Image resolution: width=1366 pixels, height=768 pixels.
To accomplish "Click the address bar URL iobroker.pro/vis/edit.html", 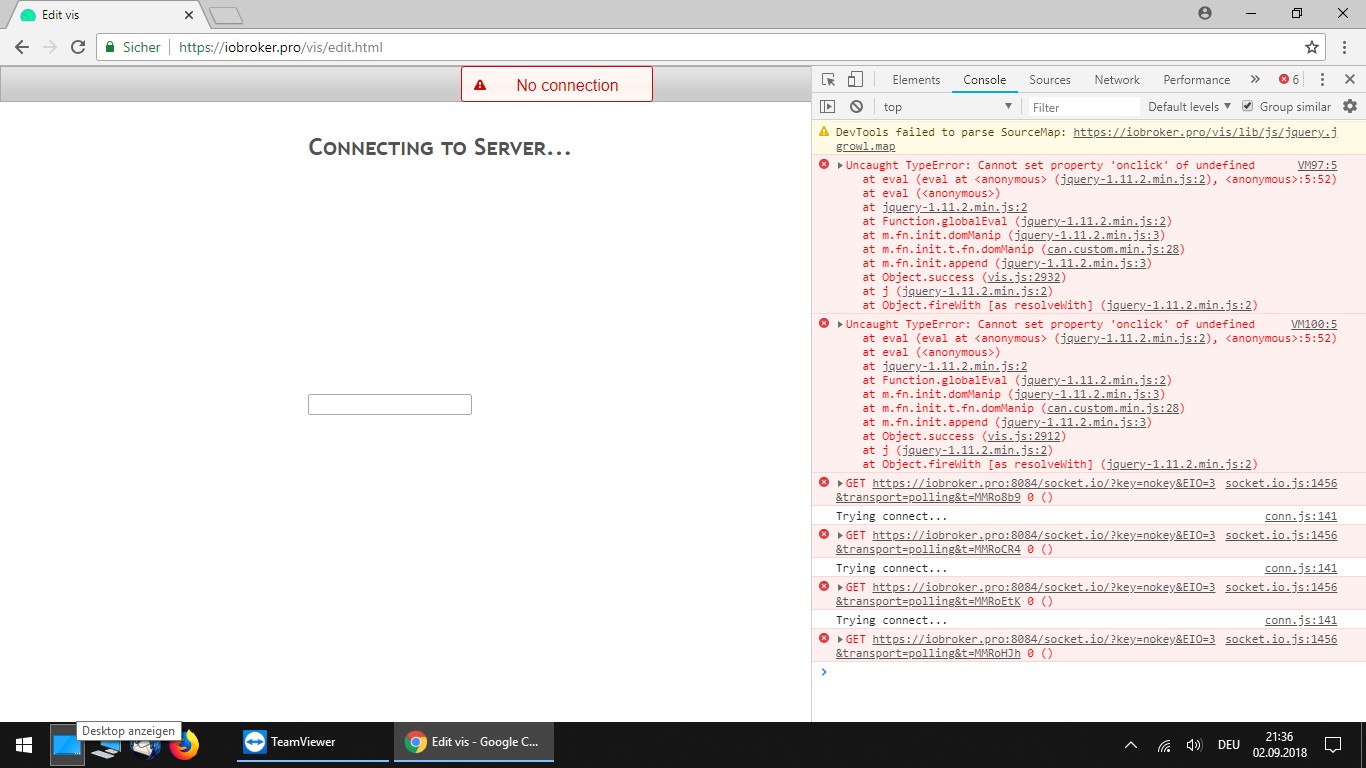I will [x=281, y=47].
